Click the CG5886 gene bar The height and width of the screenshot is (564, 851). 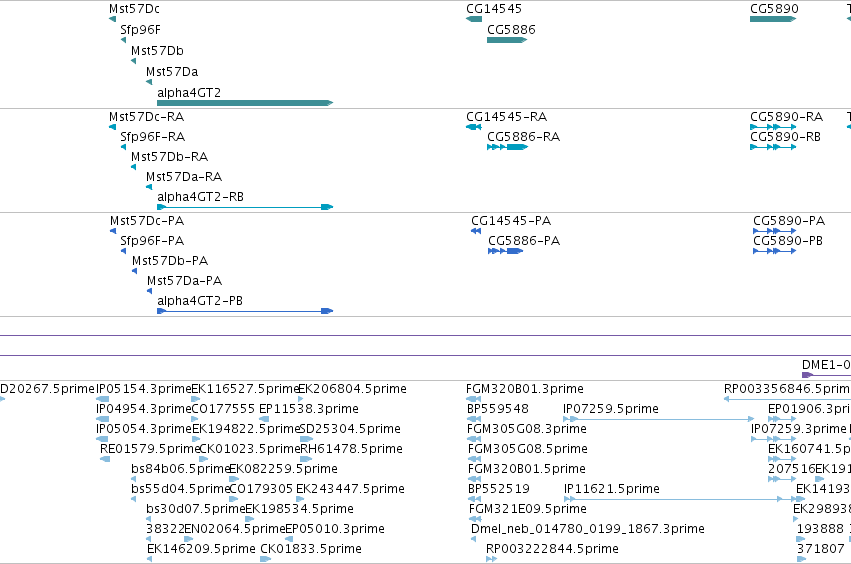click(507, 40)
